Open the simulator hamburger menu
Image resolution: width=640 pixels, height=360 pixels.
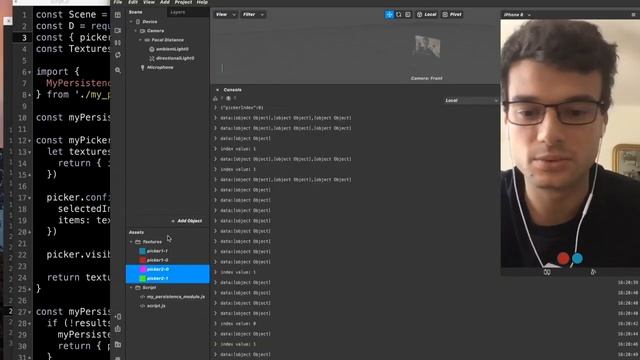point(633,15)
